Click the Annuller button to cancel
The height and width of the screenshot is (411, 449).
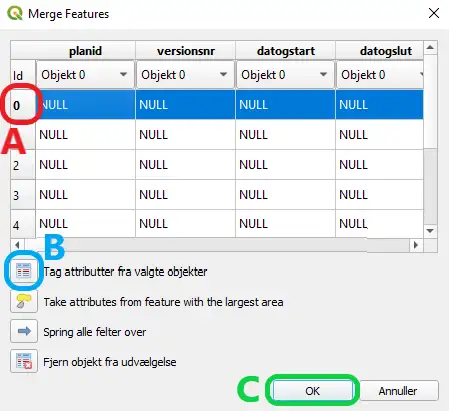click(398, 391)
